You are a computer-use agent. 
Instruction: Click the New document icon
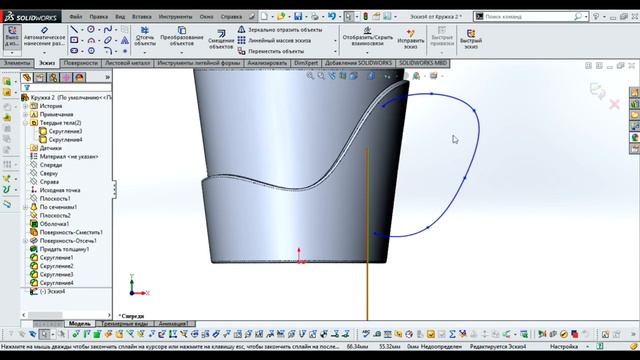click(264, 16)
